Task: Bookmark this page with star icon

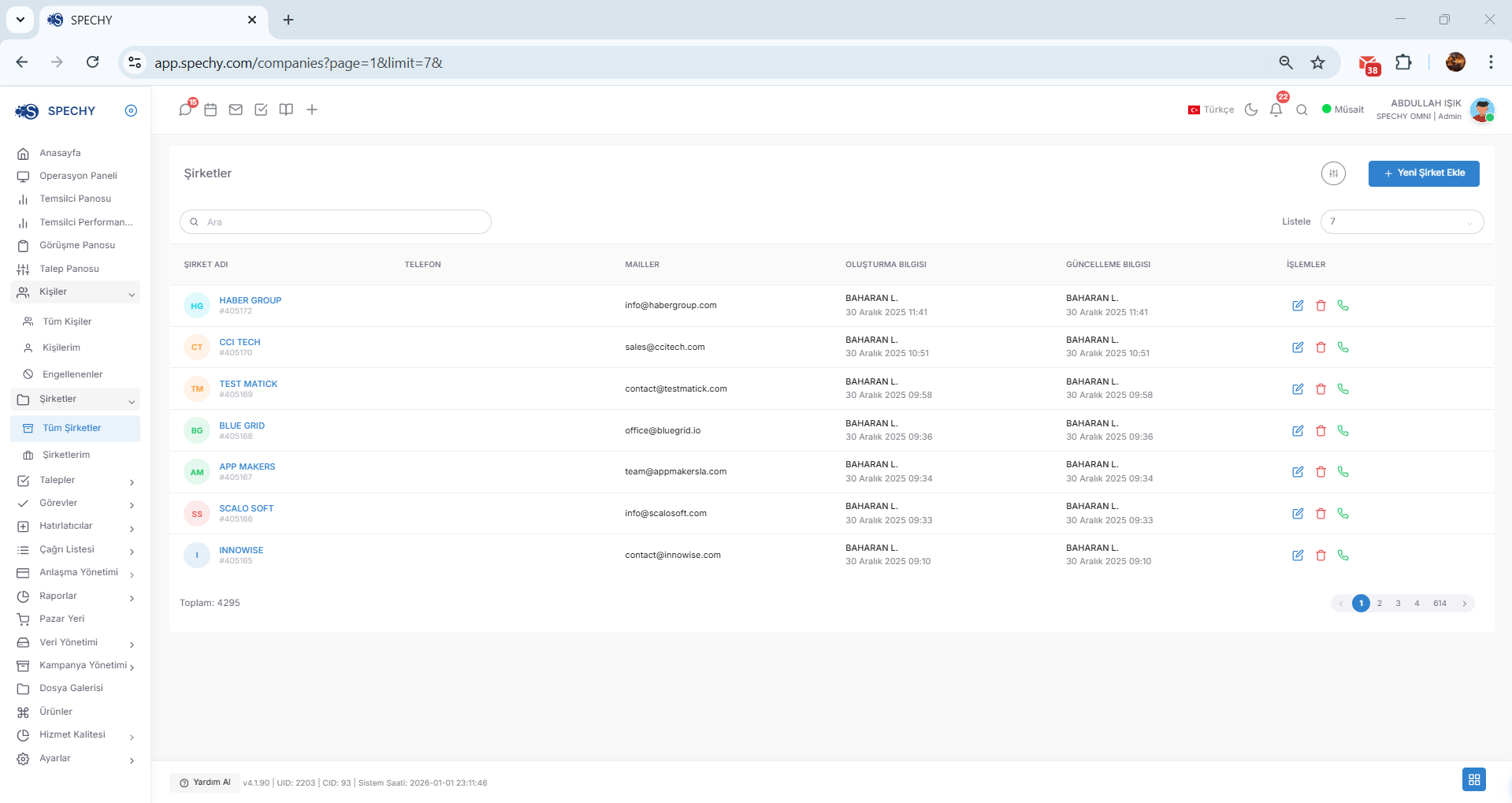Action: point(1317,62)
